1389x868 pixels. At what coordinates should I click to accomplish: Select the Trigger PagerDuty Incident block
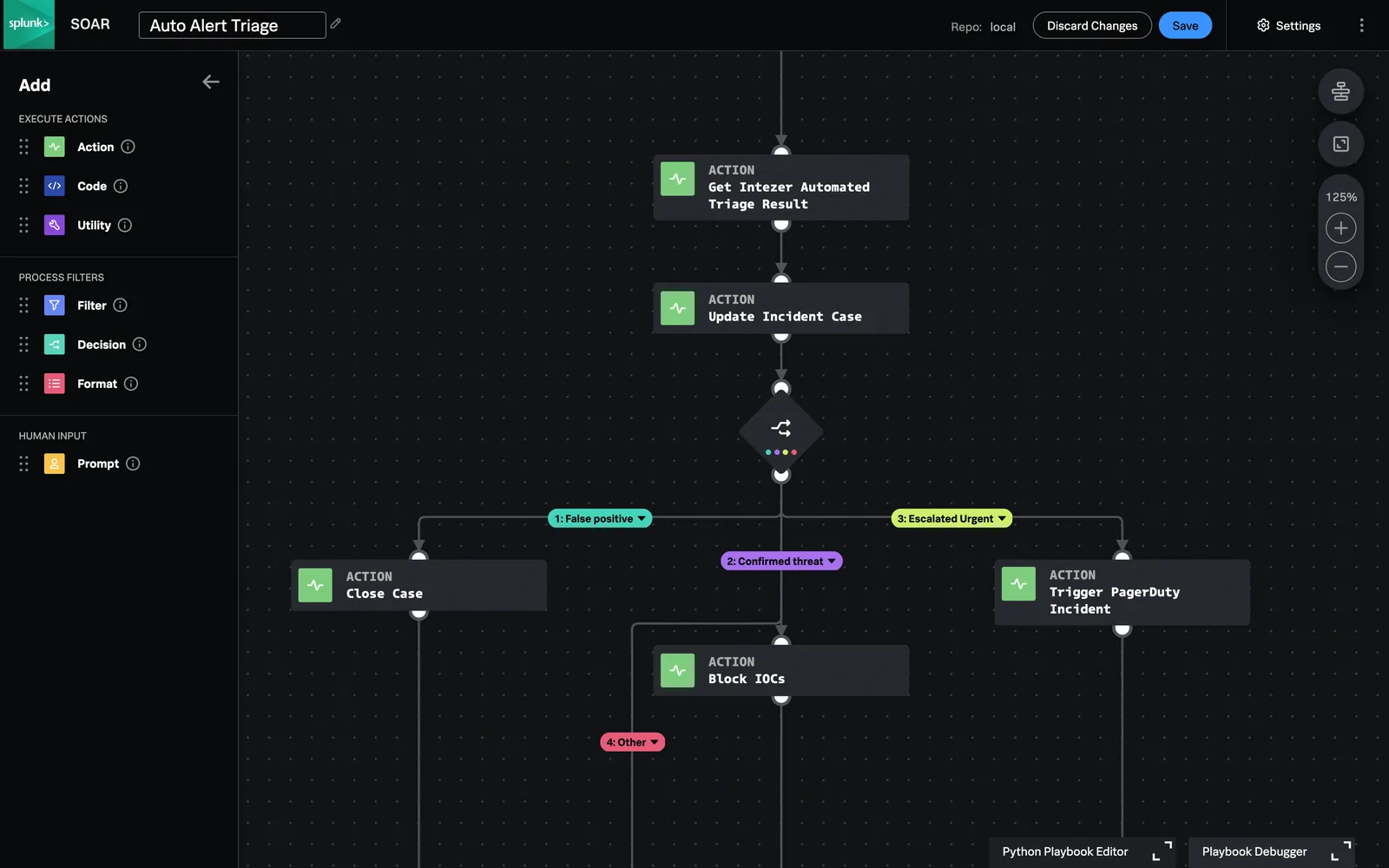(1122, 592)
